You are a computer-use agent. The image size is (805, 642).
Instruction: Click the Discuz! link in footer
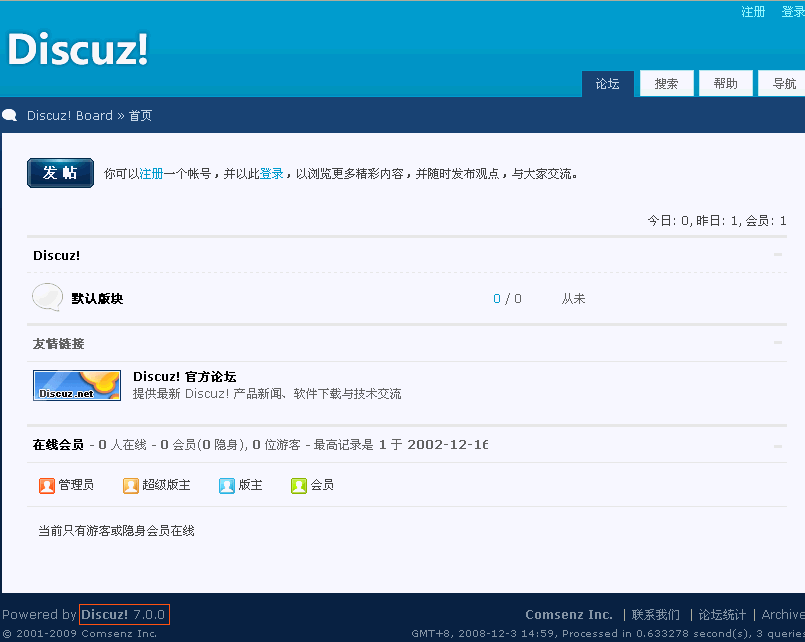click(x=105, y=614)
